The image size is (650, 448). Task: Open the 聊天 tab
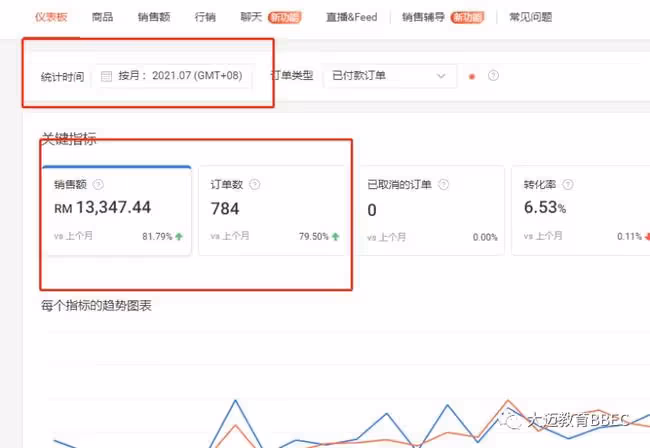point(251,17)
